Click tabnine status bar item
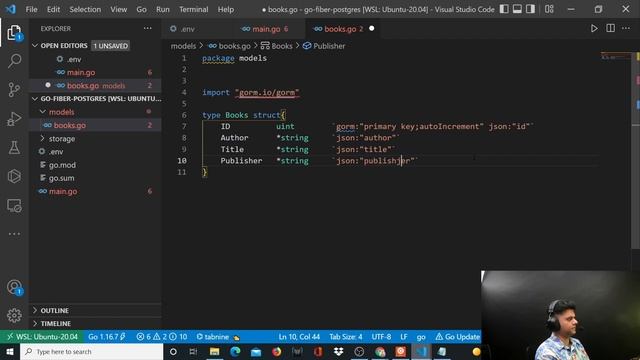 click(218, 337)
